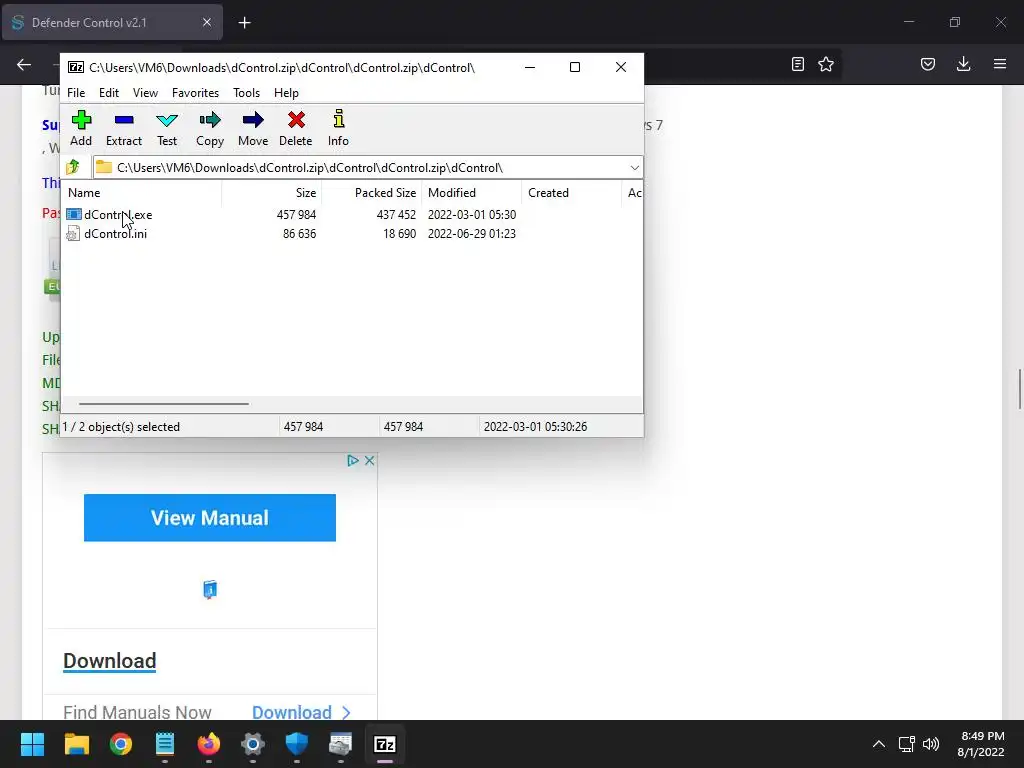Click the 86 636 size value
Screen dimensions: 1024x768
click(299, 234)
